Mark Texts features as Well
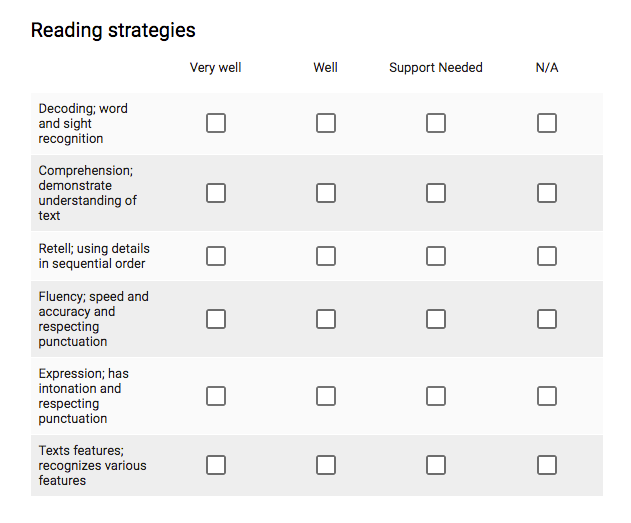The width and height of the screenshot is (631, 523). pos(326,465)
